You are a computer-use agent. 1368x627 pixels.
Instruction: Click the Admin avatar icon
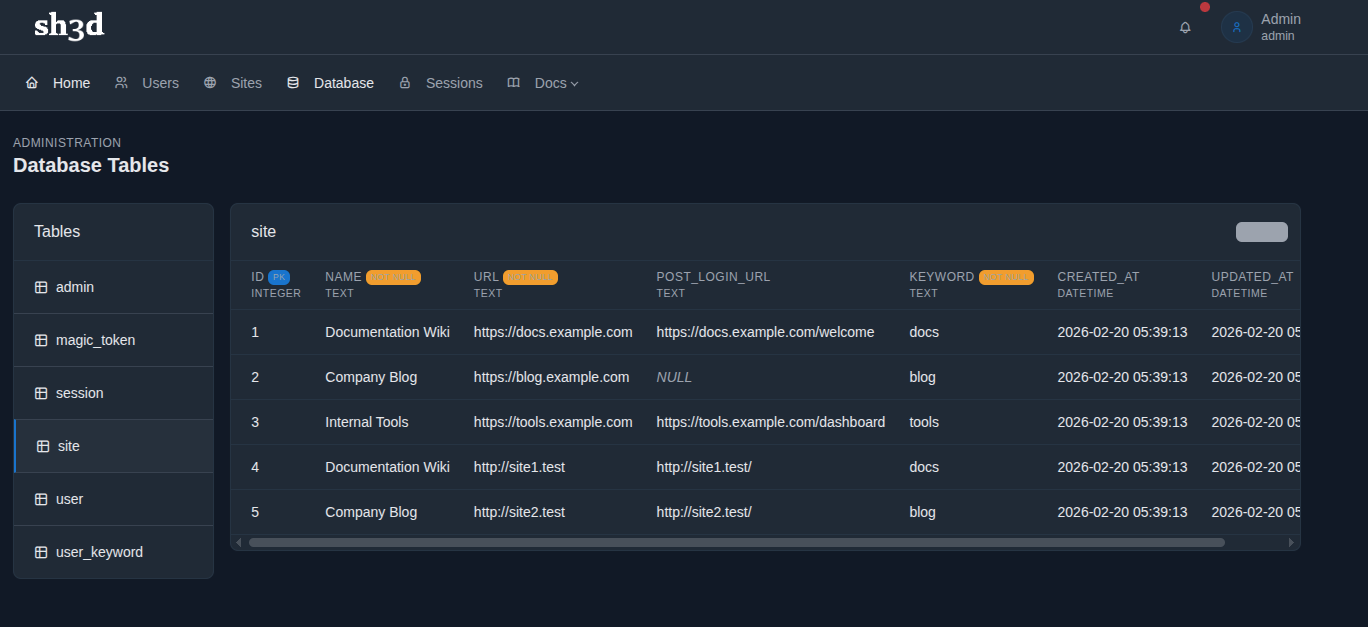pyautogui.click(x=1236, y=28)
